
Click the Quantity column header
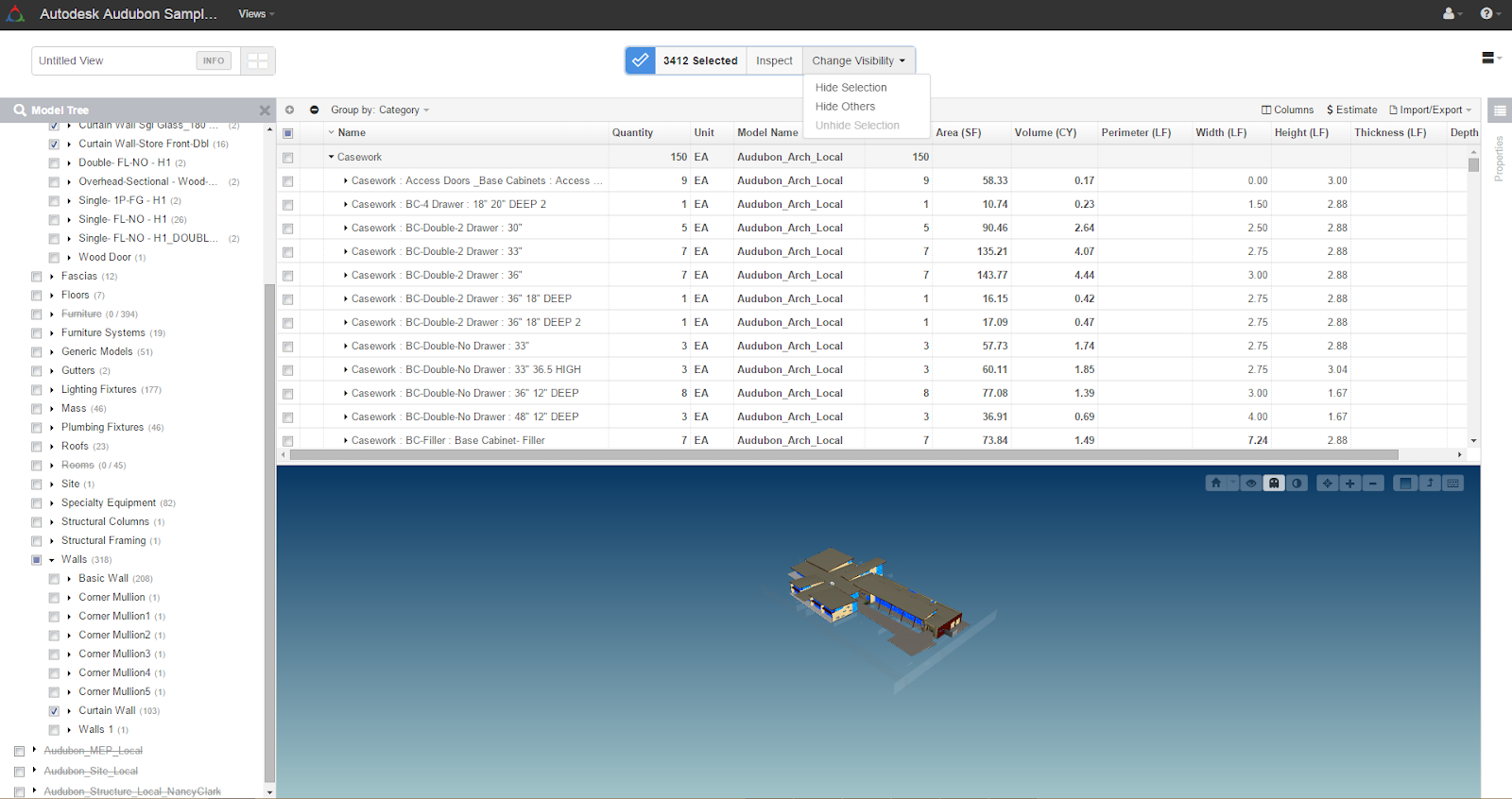632,133
